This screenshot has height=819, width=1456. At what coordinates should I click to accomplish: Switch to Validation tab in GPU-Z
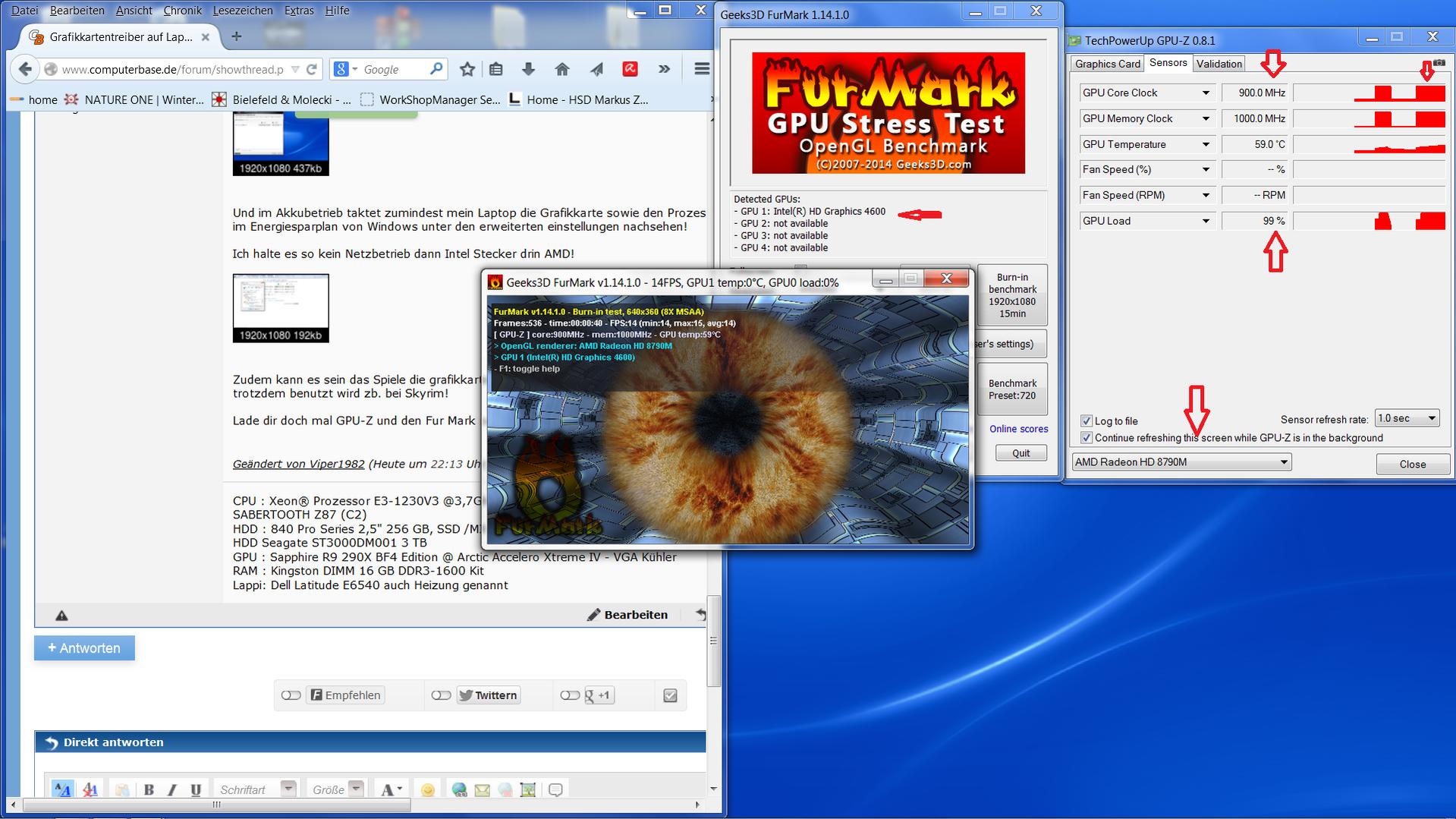[x=1219, y=64]
